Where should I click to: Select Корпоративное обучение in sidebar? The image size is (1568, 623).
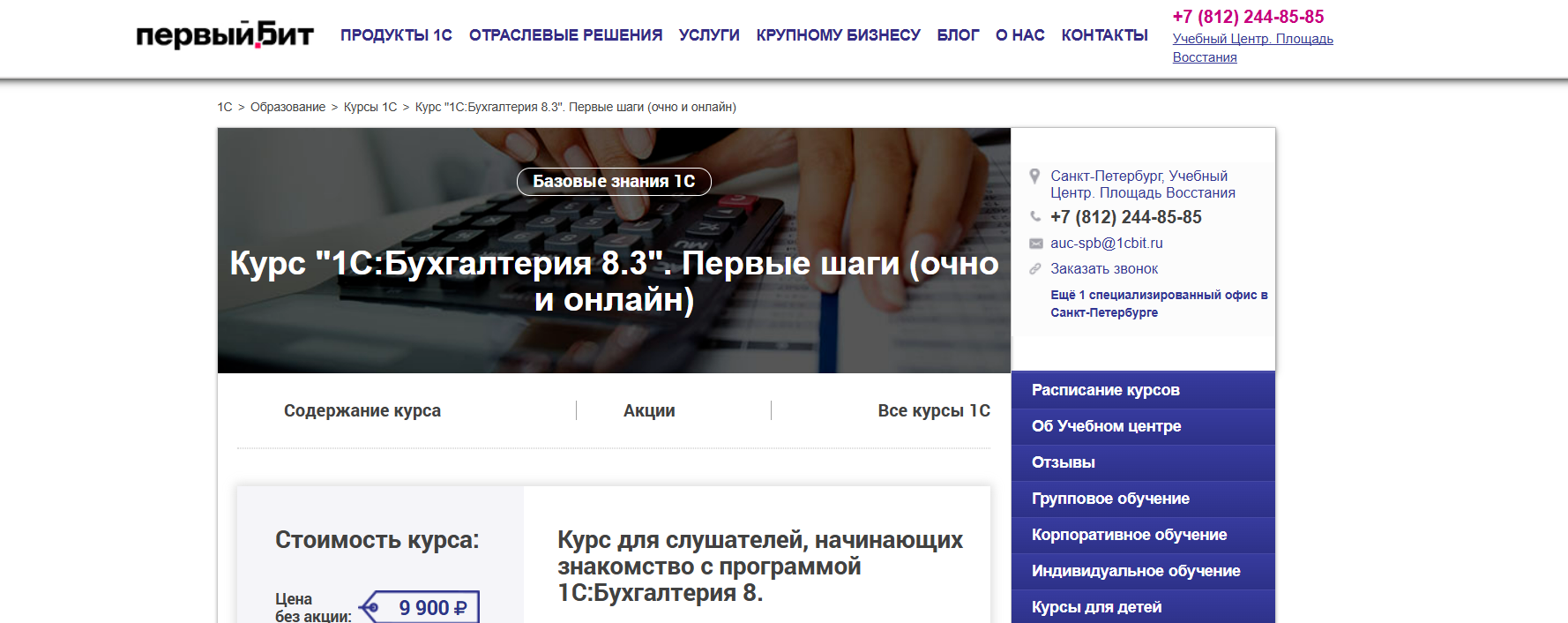pyautogui.click(x=1129, y=535)
